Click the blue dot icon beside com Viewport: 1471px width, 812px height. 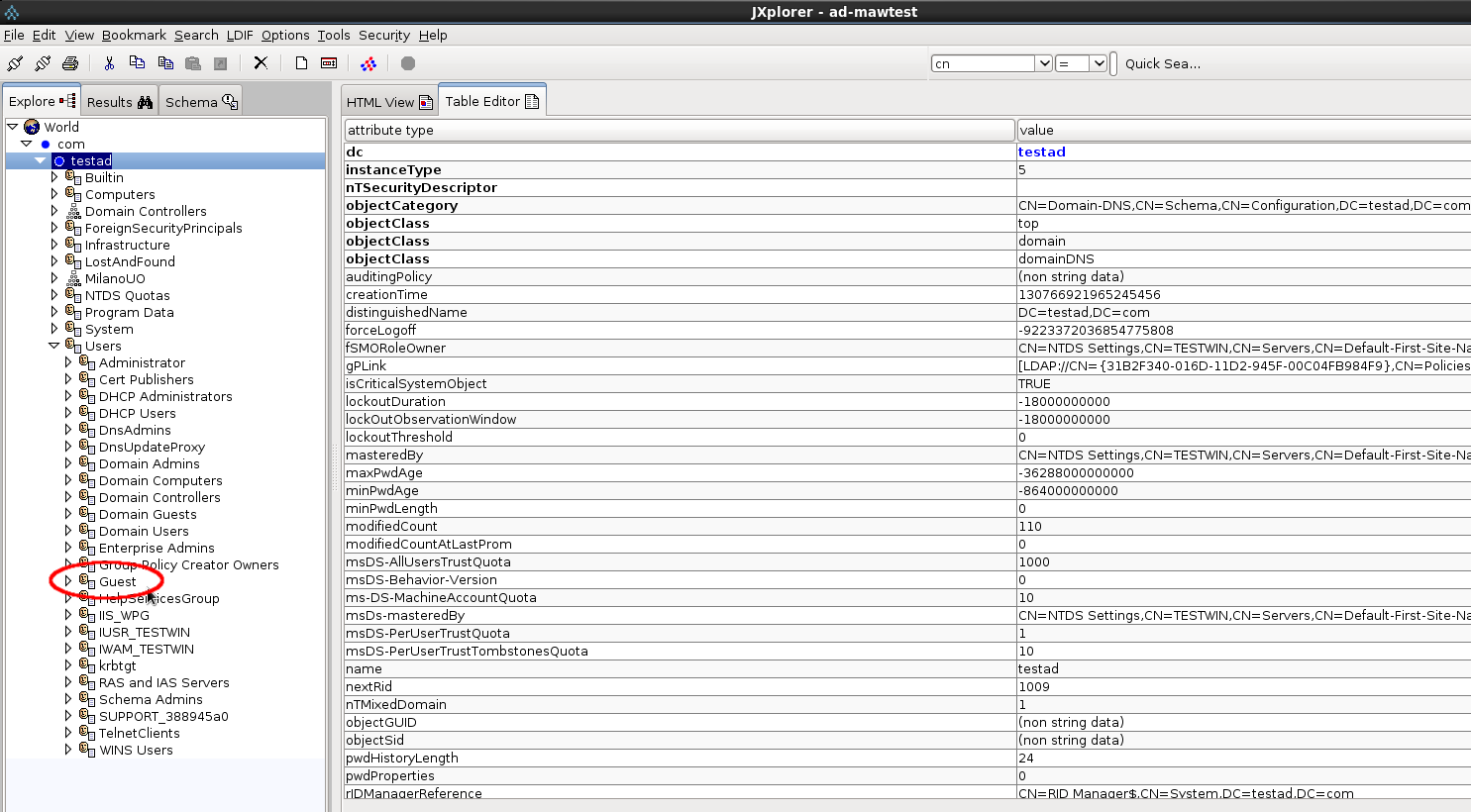pyautogui.click(x=46, y=144)
